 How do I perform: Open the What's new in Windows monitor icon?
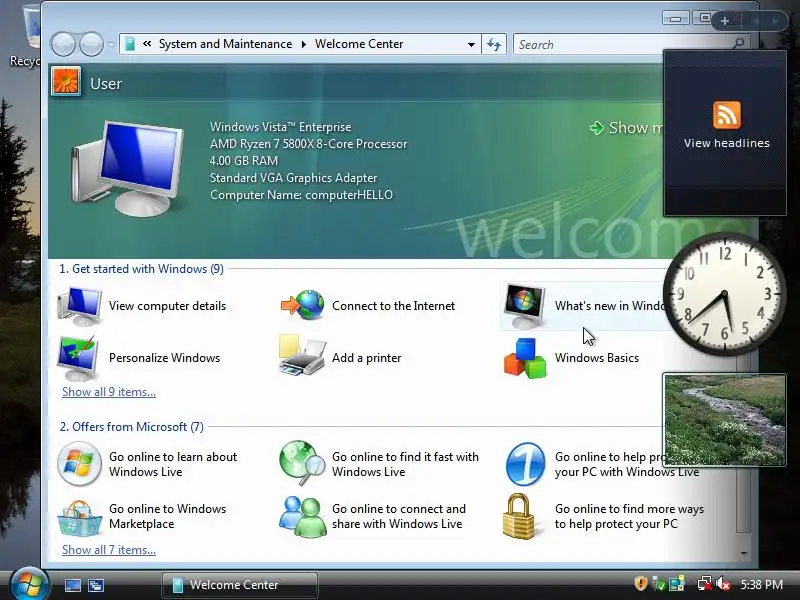click(x=524, y=306)
